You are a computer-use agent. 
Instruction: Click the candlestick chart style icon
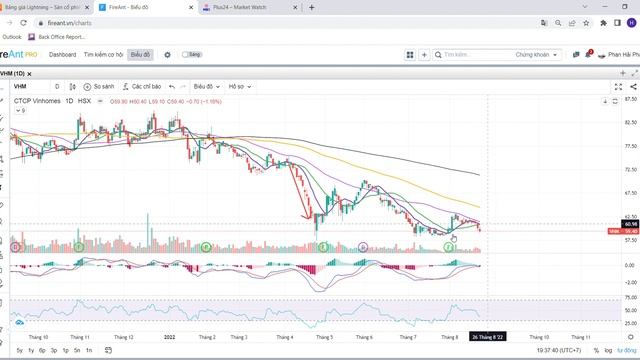tap(73, 87)
